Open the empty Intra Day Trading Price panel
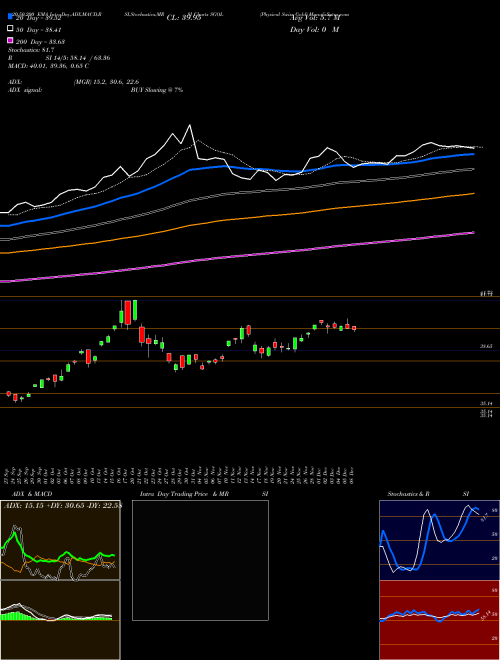 point(200,560)
